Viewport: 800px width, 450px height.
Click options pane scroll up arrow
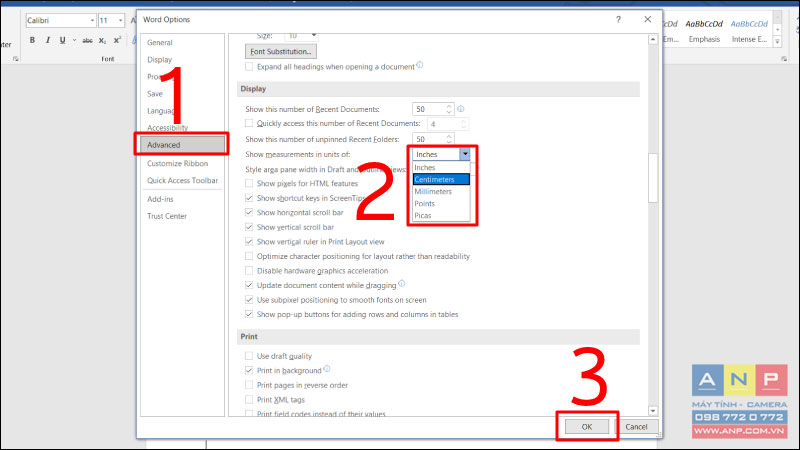coord(653,39)
